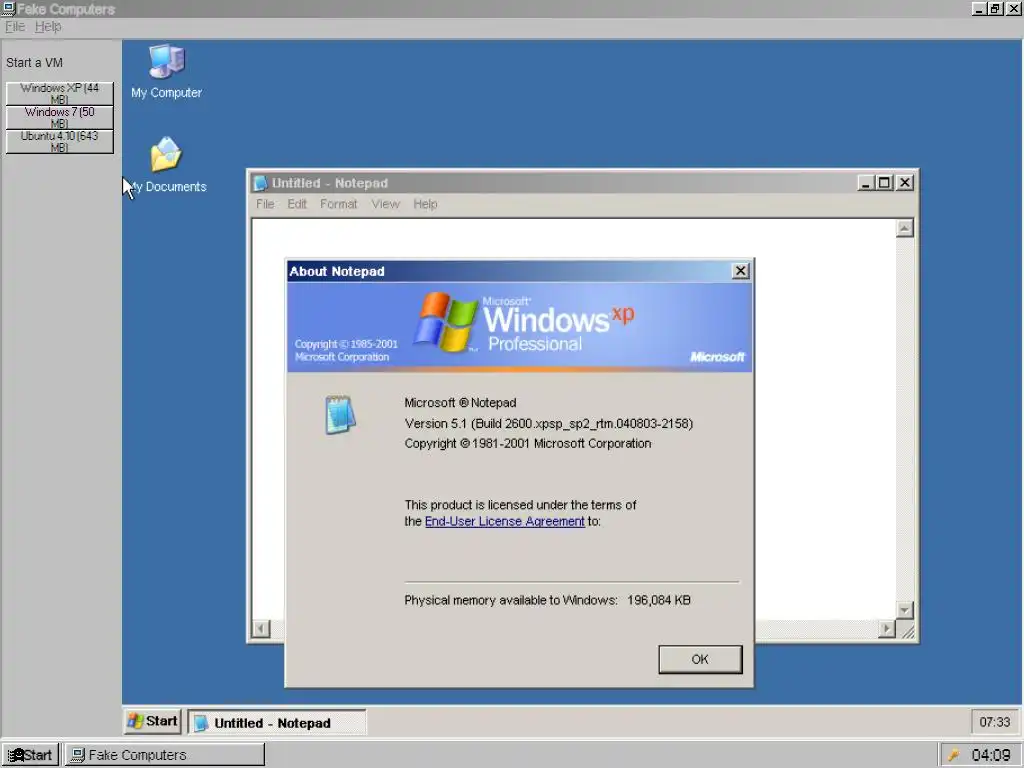Click Notepad vertical scrollbar up arrow
Viewport: 1024px width, 768px height.
click(x=904, y=229)
